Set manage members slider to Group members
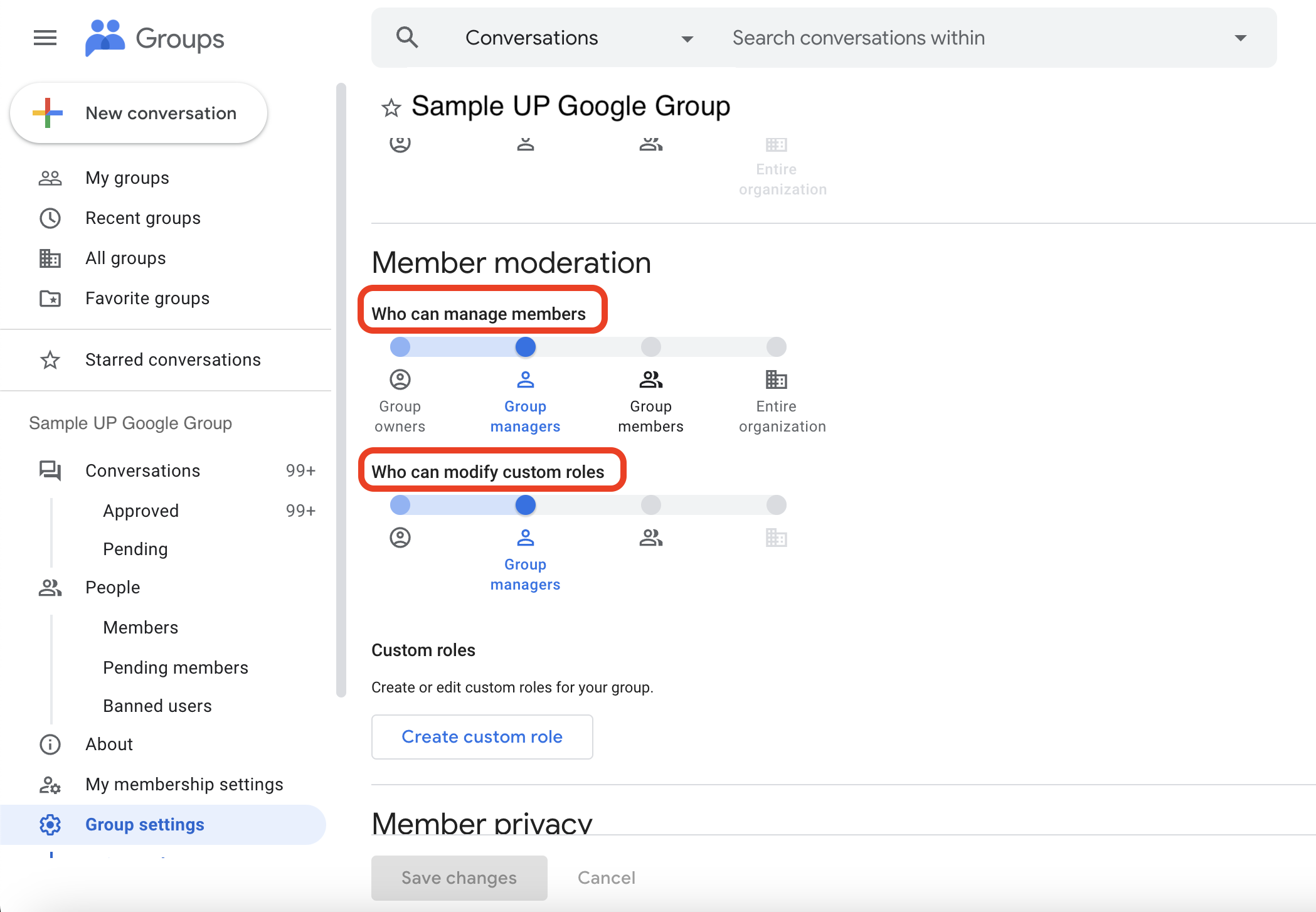The height and width of the screenshot is (912, 1316). pyautogui.click(x=651, y=347)
